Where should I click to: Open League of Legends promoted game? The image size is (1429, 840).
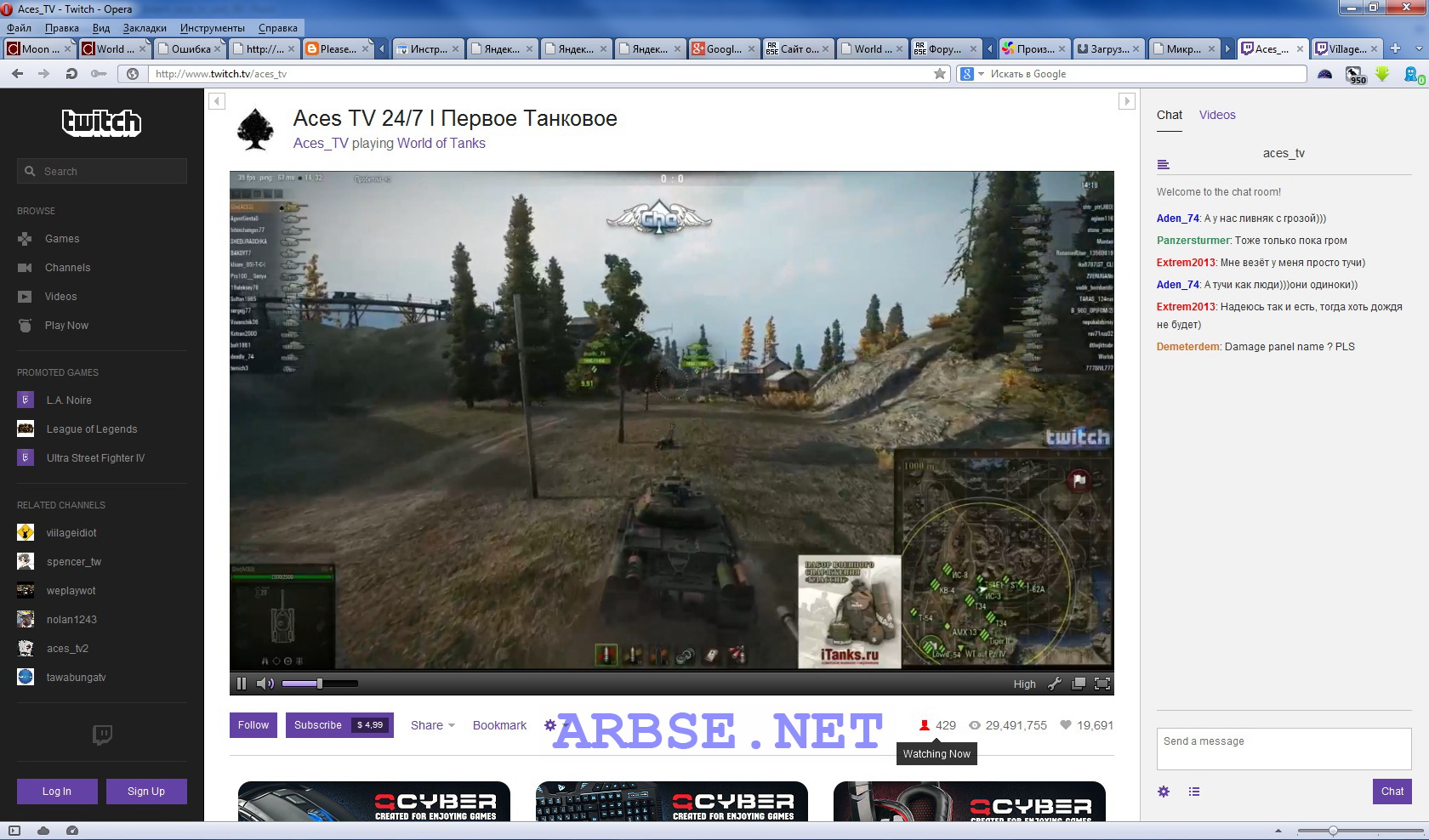(x=77, y=429)
